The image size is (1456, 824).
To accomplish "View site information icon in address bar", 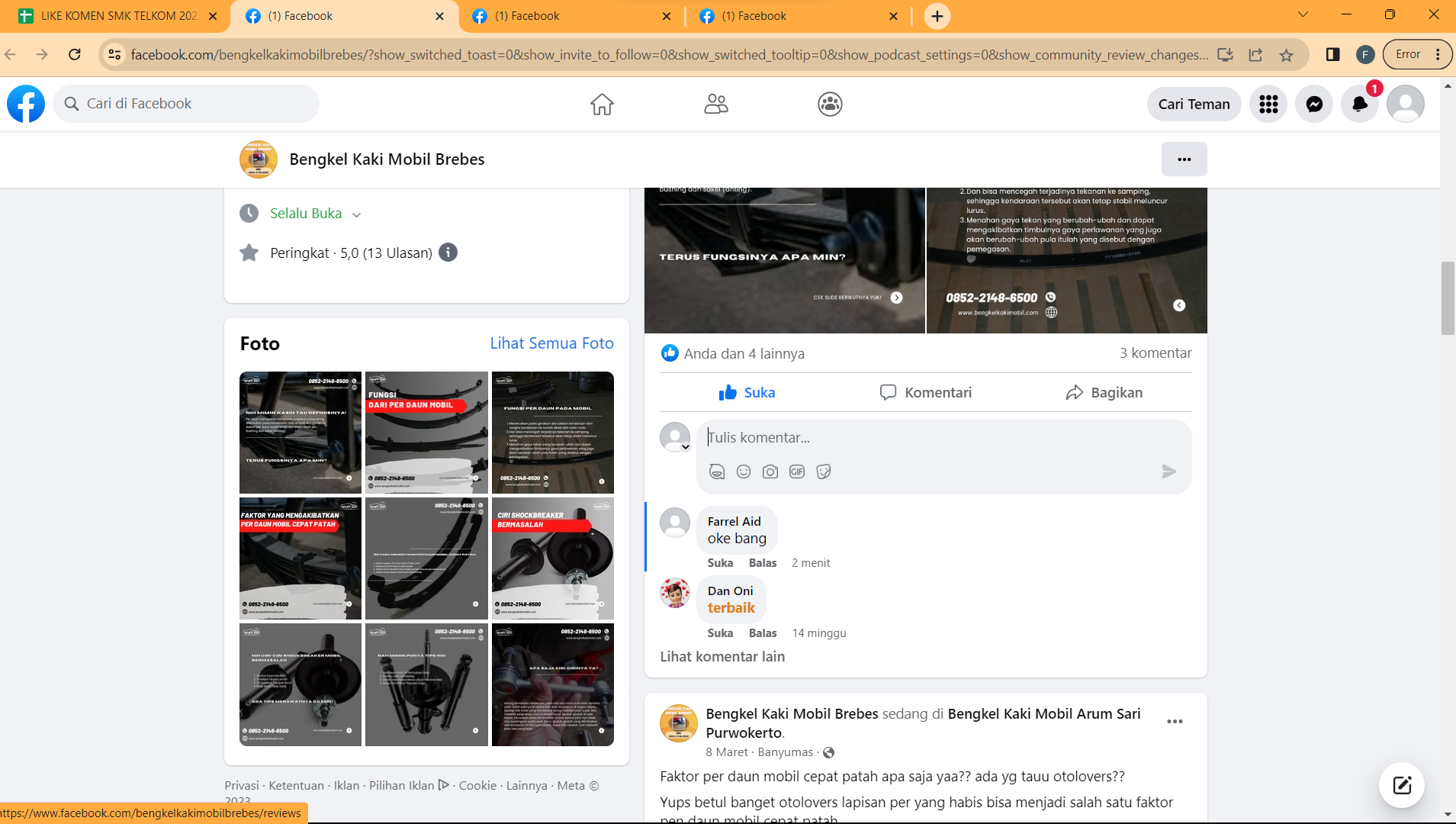I will point(114,54).
